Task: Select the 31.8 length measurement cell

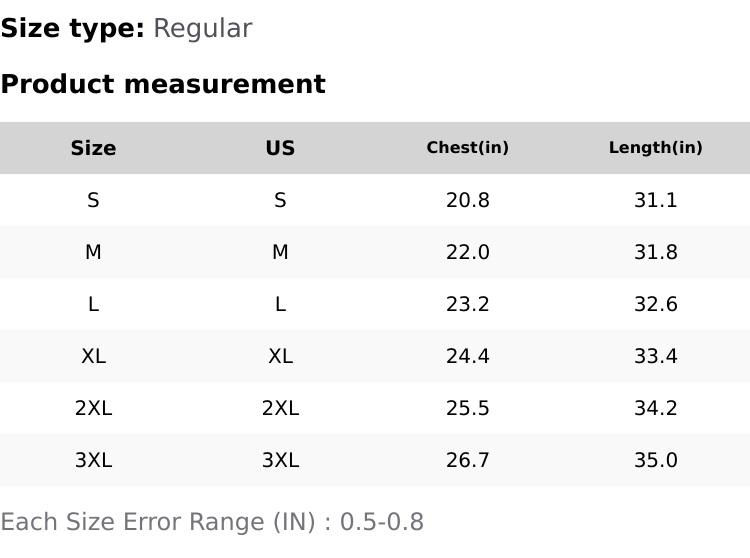Action: (x=655, y=252)
